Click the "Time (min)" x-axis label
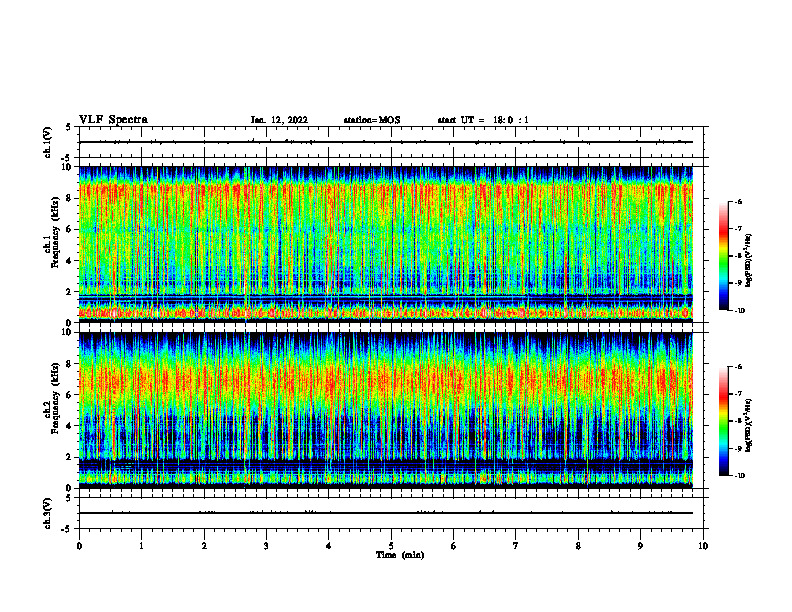792x612 pixels. (400, 555)
